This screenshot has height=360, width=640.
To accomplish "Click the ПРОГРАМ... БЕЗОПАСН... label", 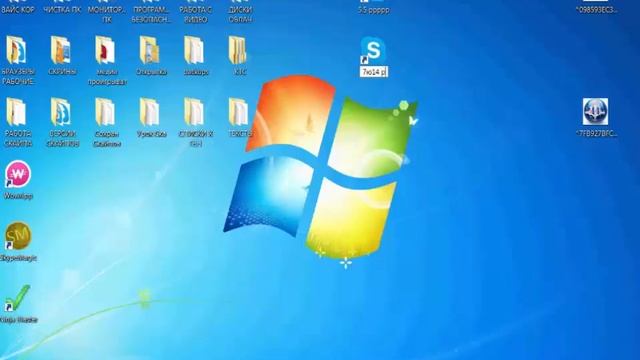I will coord(151,14).
